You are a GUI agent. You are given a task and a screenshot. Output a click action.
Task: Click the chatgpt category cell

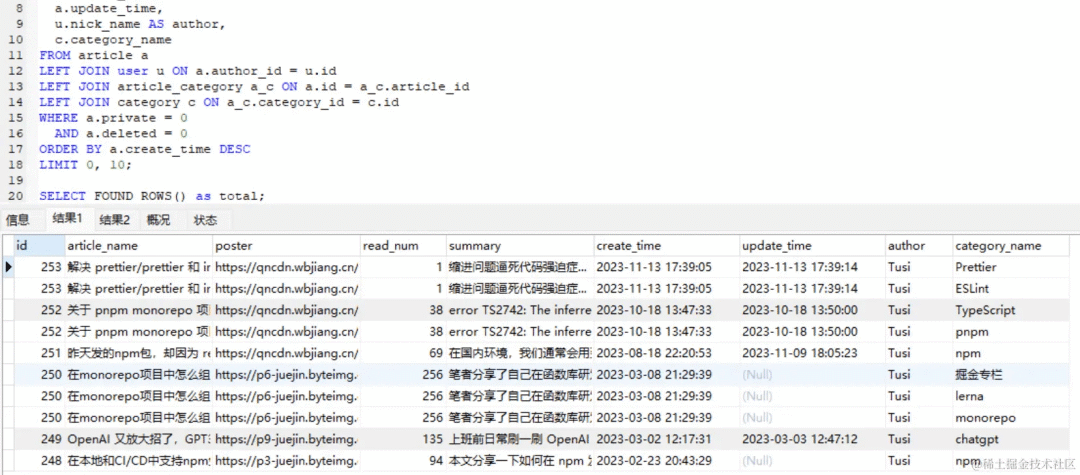click(x=1010, y=439)
